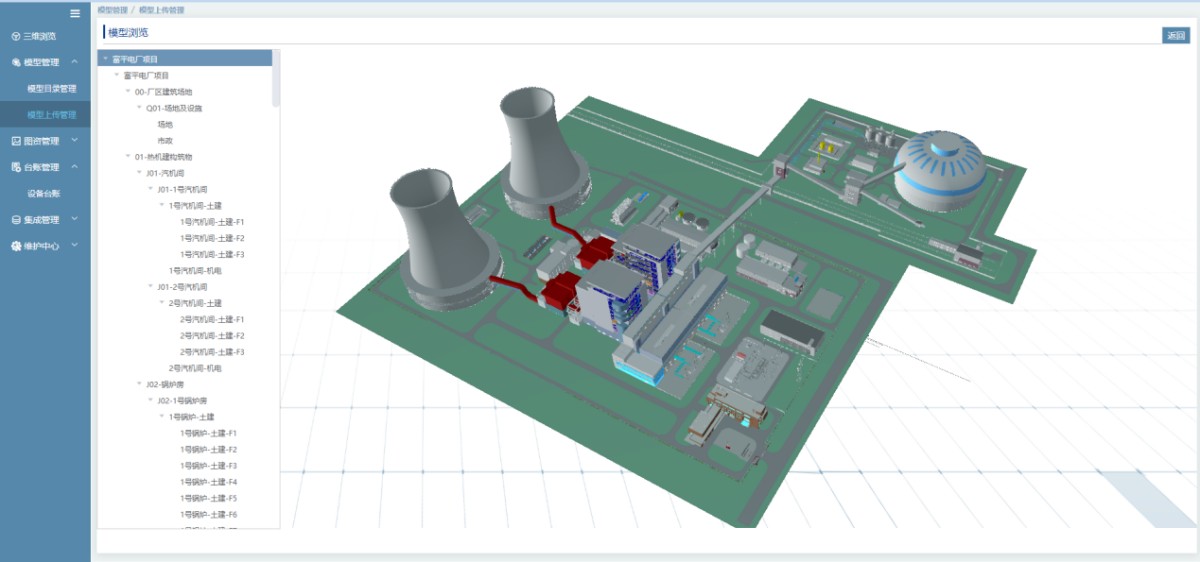Click the 台账管理 ledger icon
This screenshot has width=1200, height=562.
(x=15, y=167)
